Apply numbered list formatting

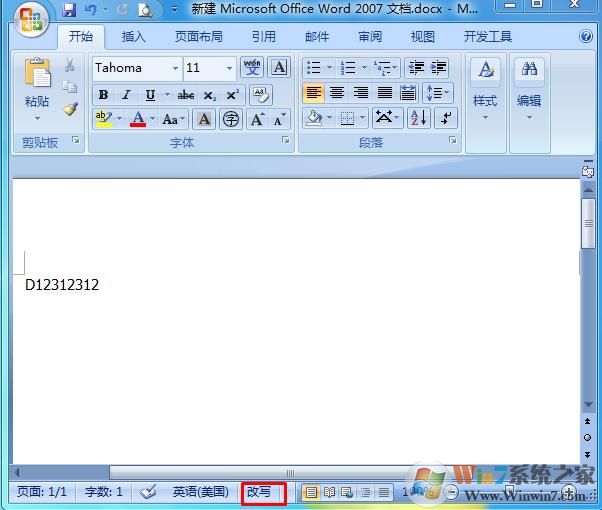tap(348, 68)
